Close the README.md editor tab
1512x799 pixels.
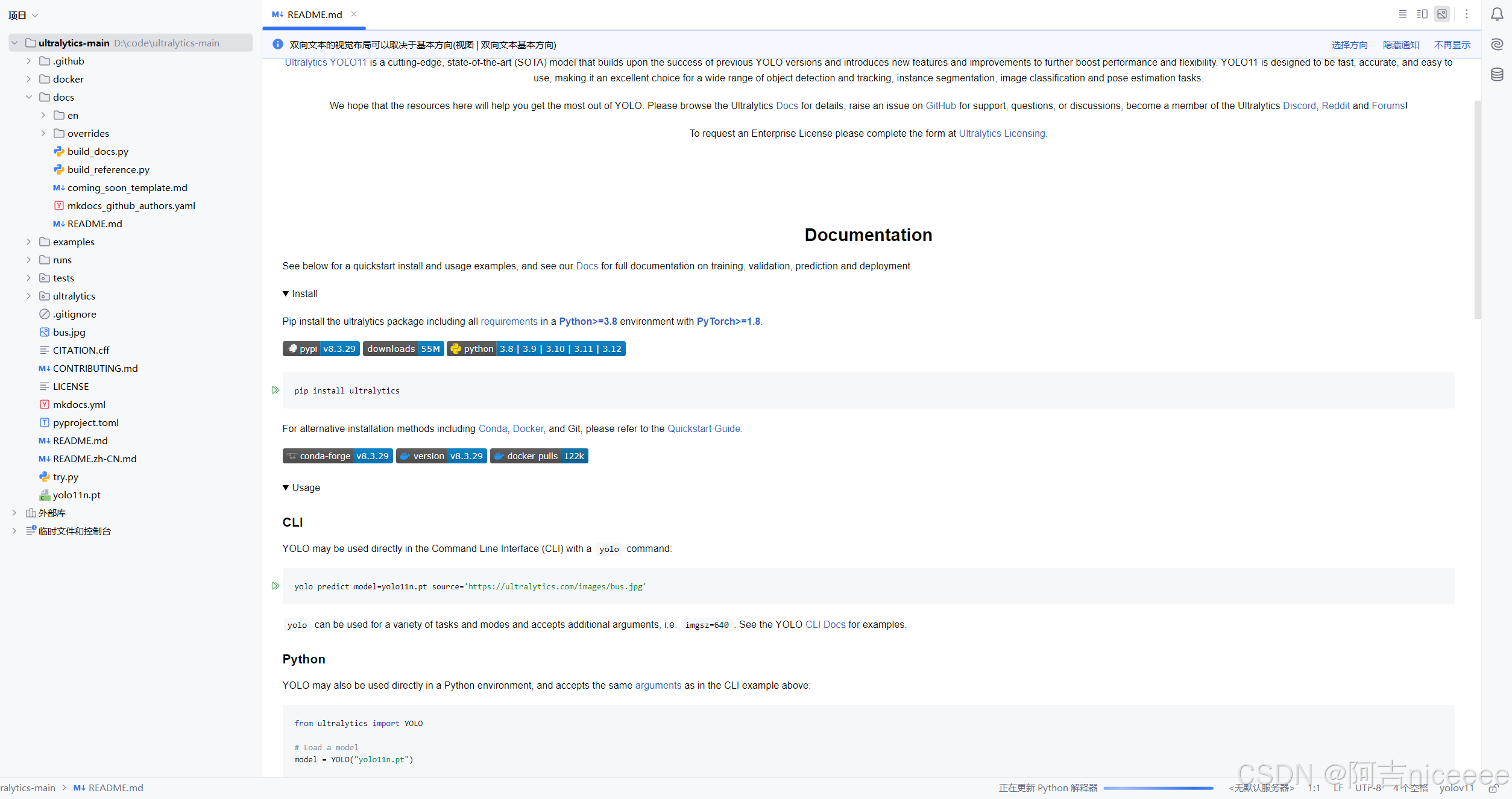pyautogui.click(x=354, y=14)
